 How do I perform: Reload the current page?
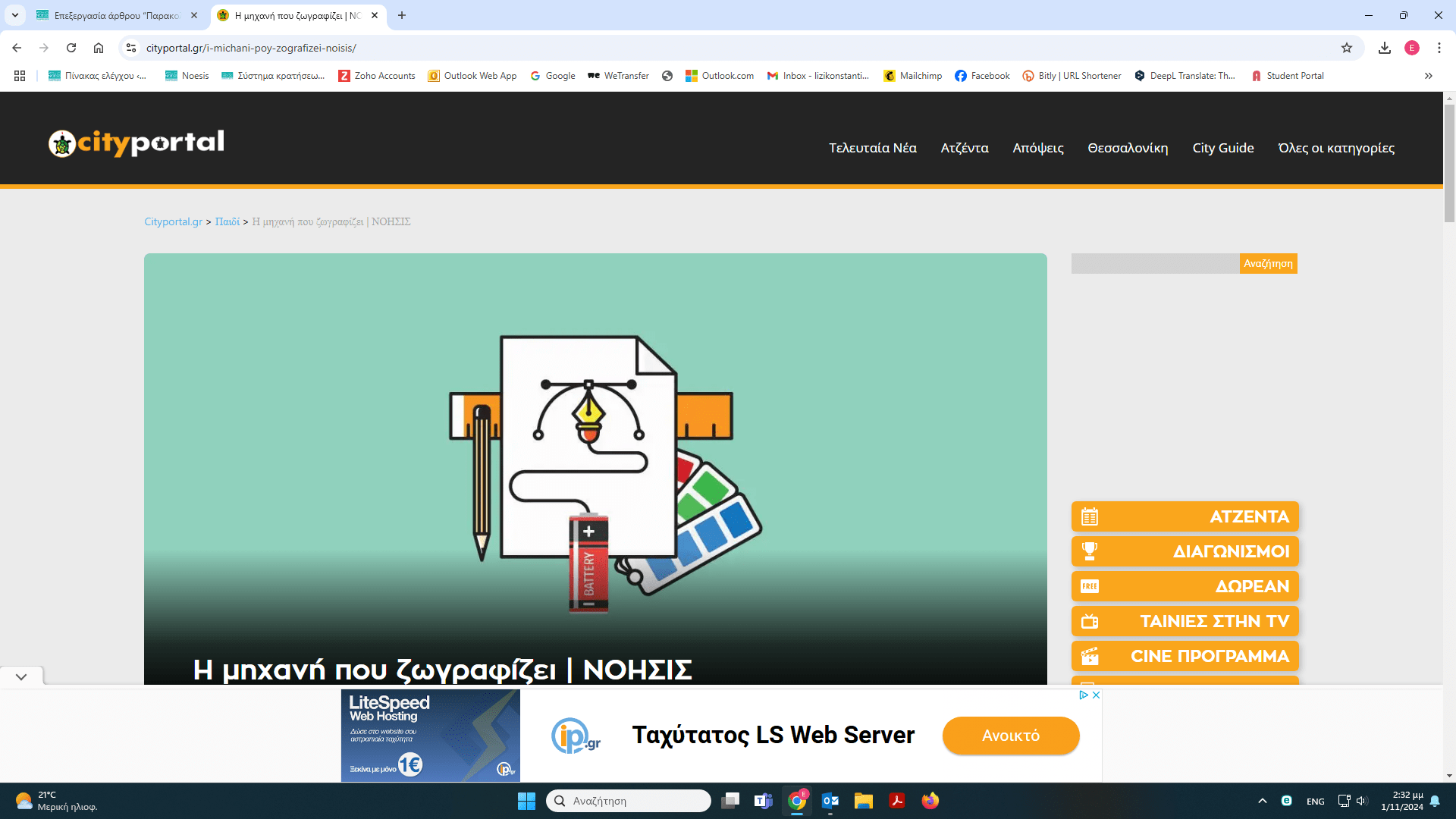click(71, 48)
